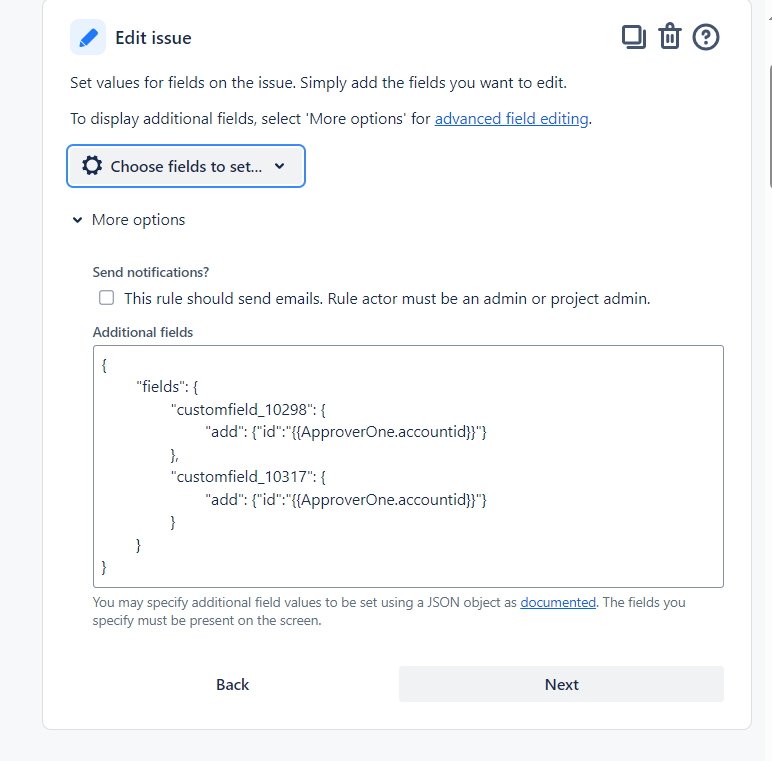
Task: Click the Edit issue heading text
Action: pos(153,38)
